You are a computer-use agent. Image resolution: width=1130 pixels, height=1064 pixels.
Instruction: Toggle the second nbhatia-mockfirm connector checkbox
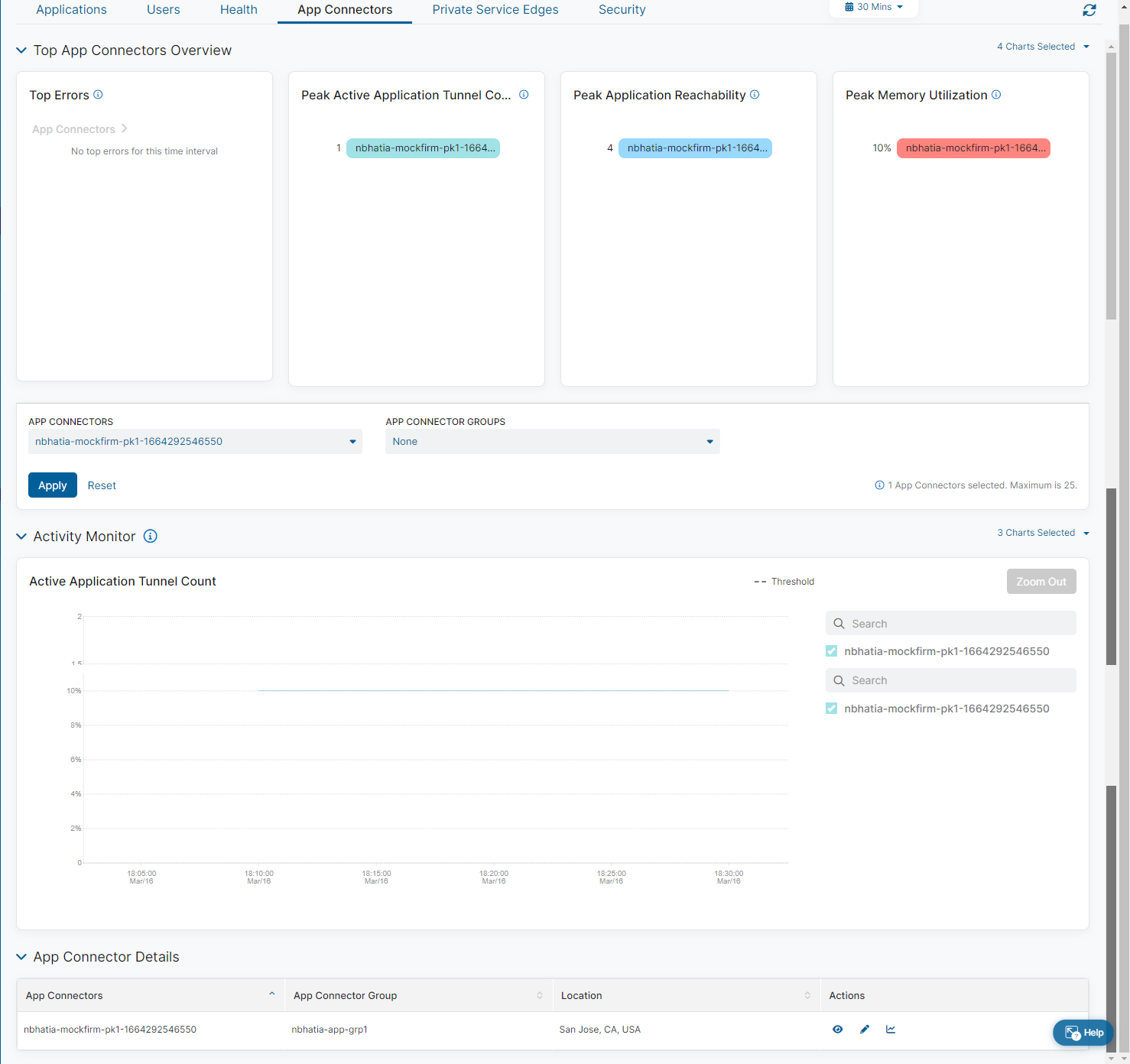tap(832, 709)
